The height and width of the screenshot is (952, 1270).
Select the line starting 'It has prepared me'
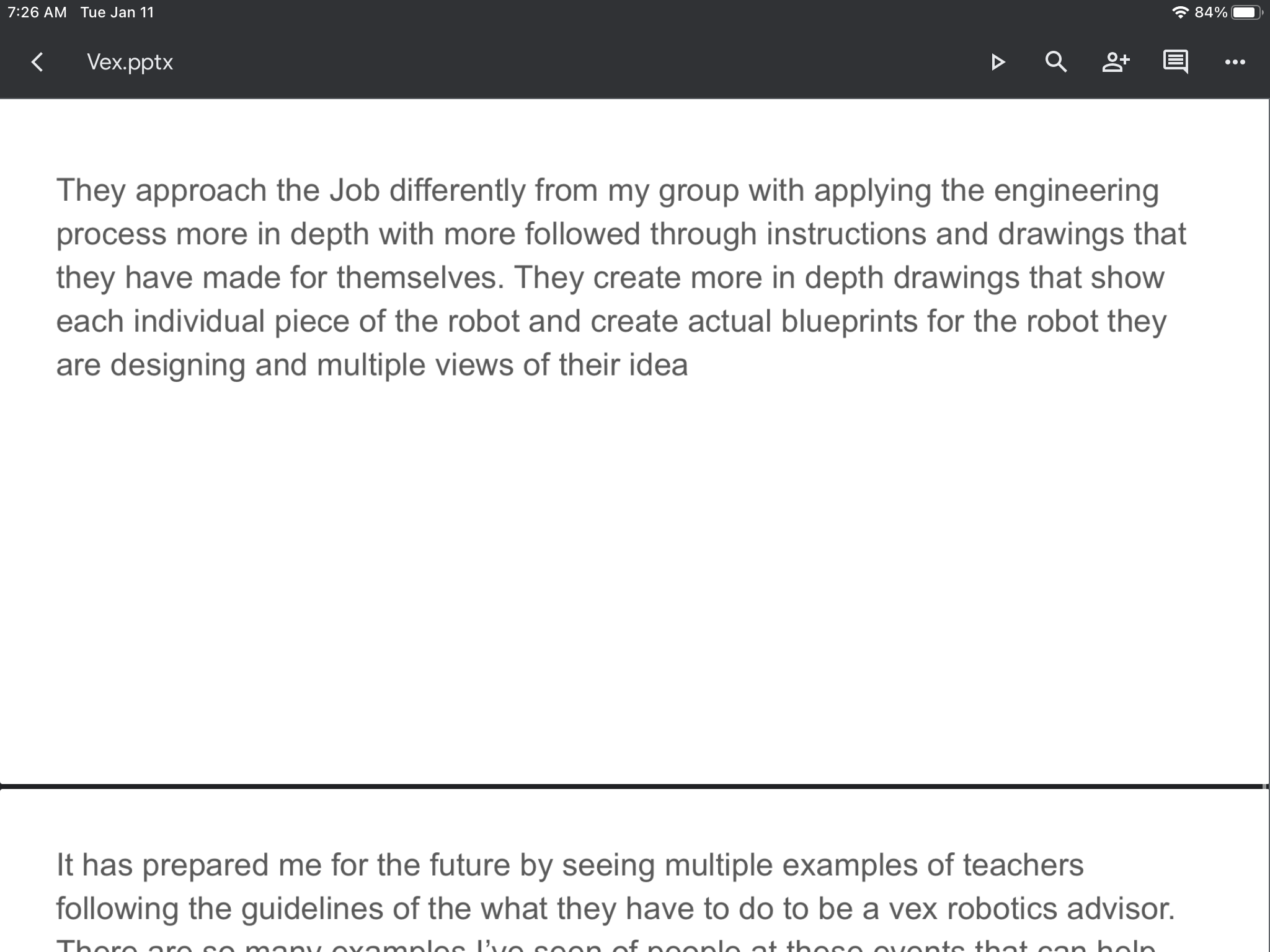point(570,865)
